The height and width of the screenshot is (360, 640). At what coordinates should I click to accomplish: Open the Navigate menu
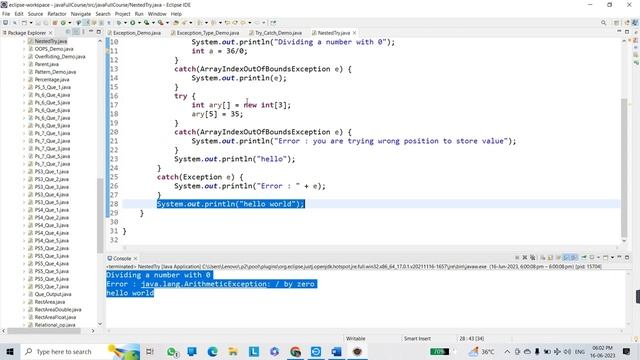[81, 14]
